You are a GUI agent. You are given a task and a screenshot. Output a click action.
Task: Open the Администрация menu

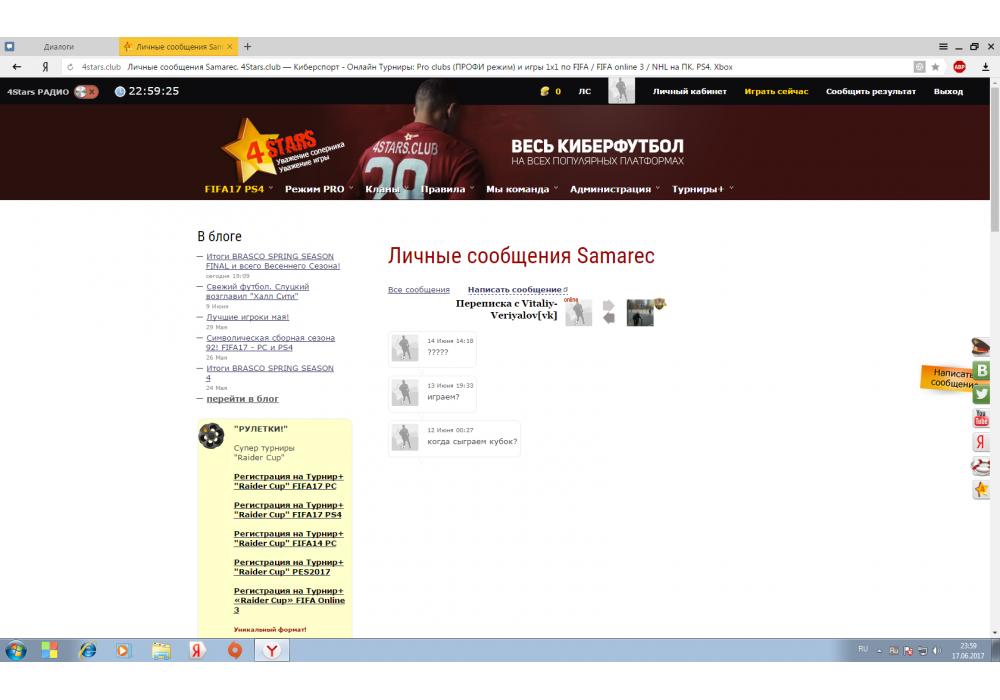[x=613, y=189]
